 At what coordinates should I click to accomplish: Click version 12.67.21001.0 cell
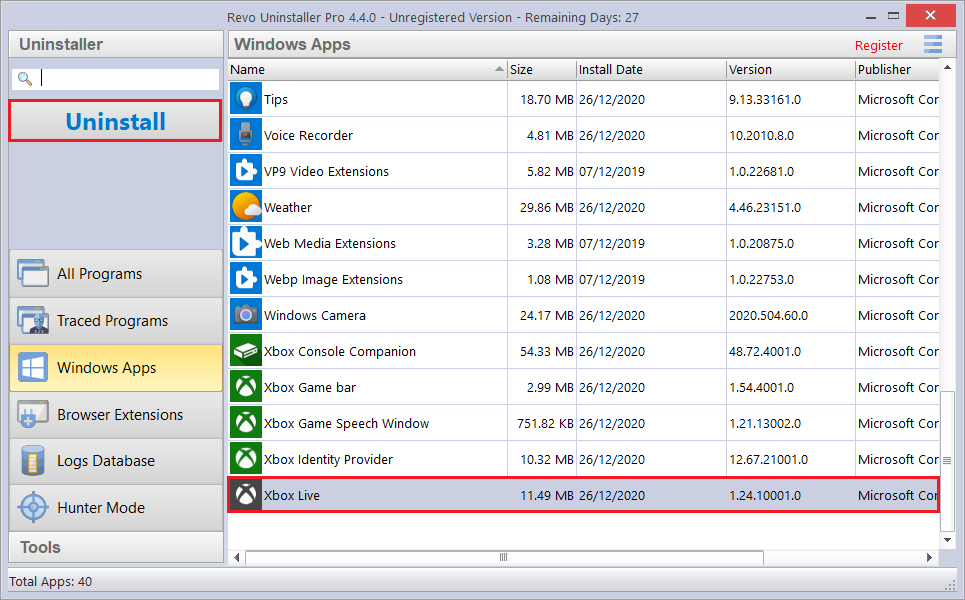769,460
